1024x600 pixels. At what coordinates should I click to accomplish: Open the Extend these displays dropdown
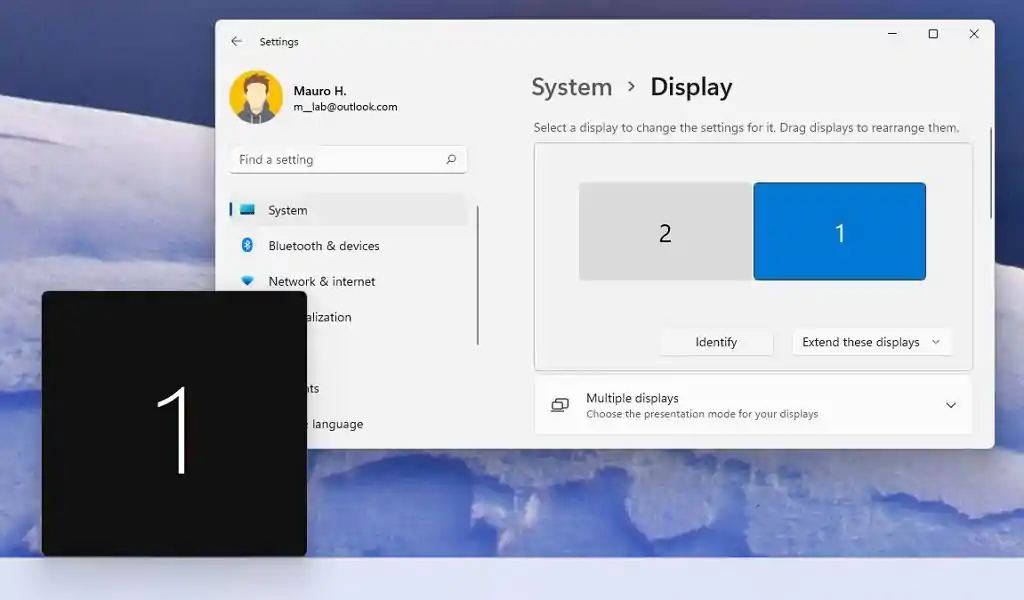click(871, 342)
